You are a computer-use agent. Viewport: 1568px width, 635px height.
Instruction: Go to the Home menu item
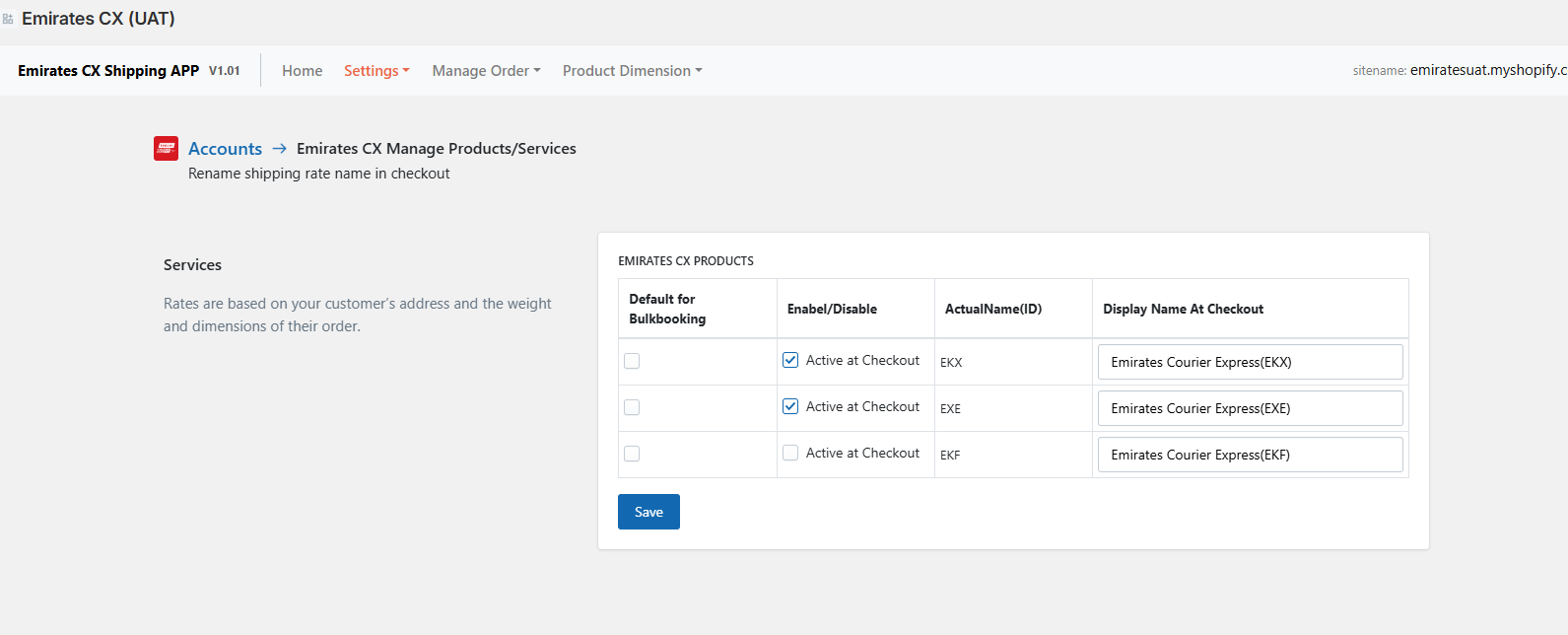303,71
